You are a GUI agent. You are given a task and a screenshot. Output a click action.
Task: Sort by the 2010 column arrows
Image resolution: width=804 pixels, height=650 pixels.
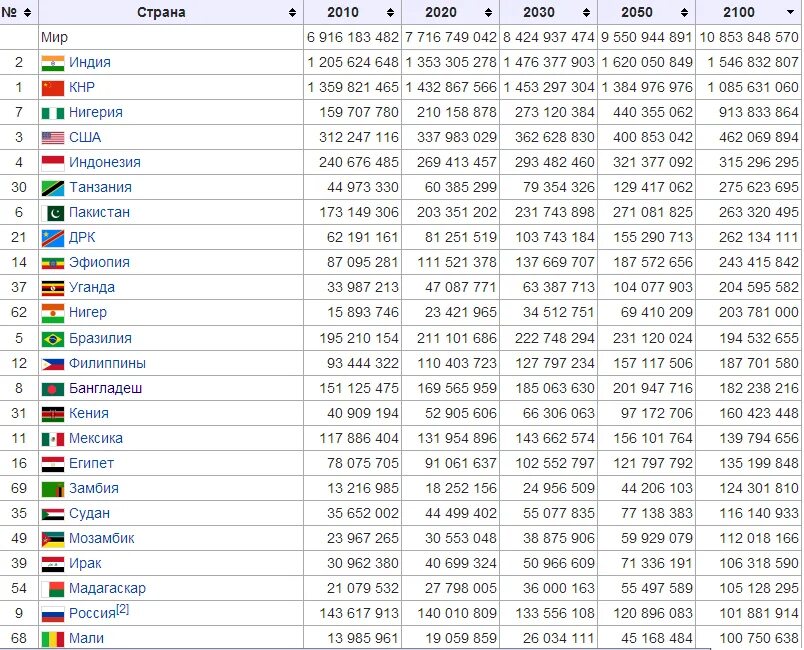coord(391,13)
